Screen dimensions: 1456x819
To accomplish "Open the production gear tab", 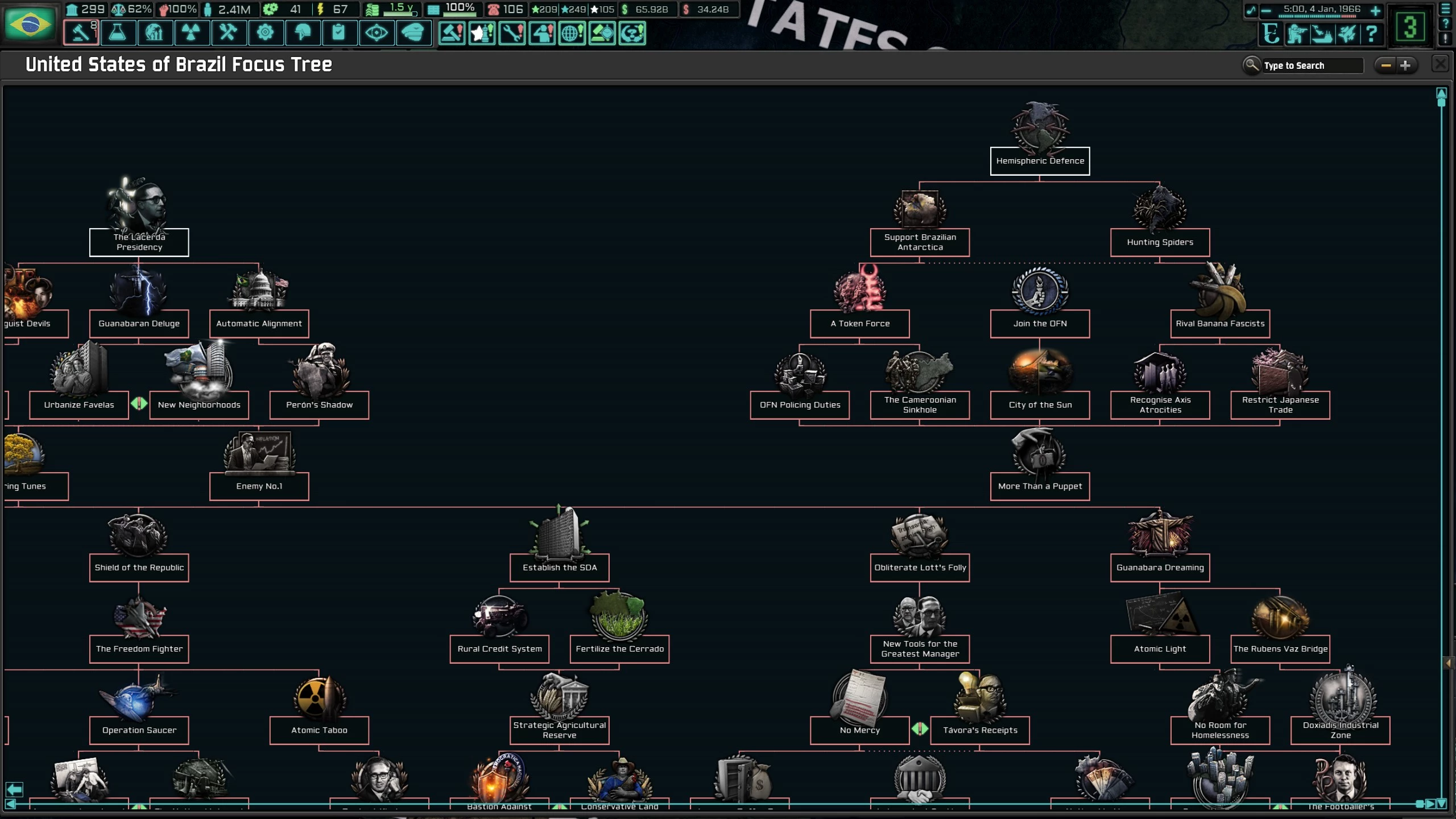I will click(x=265, y=33).
